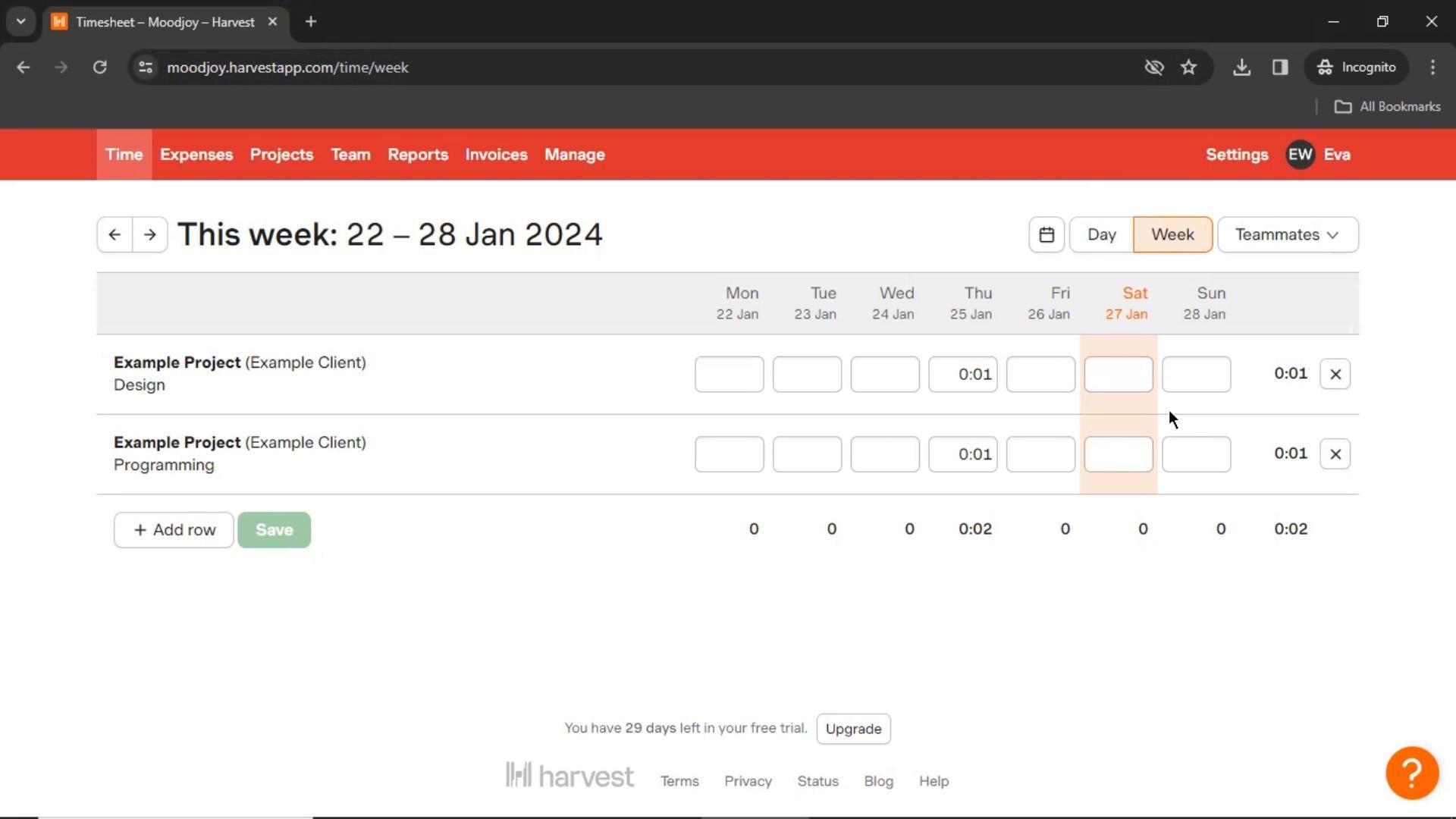Viewport: 1456px width, 819px height.
Task: Click the Add row button
Action: pos(174,530)
